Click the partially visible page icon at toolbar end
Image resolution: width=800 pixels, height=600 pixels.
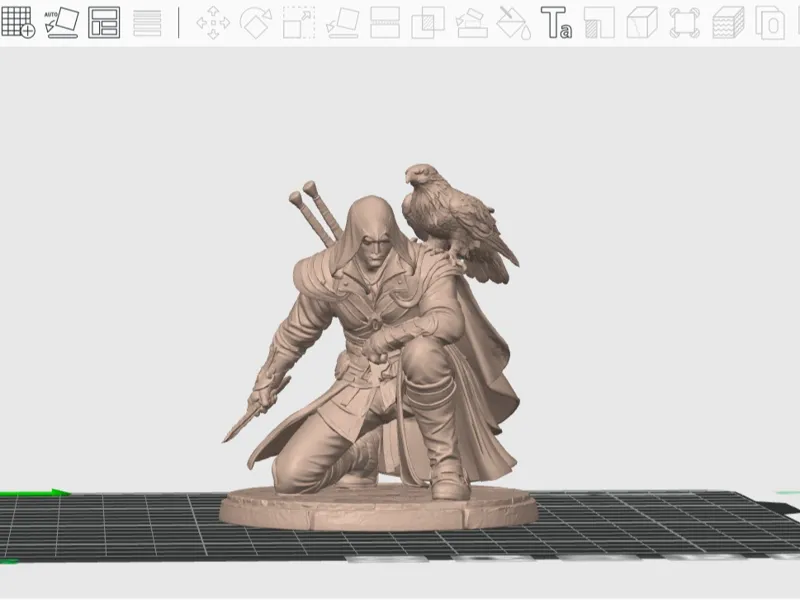click(x=770, y=22)
